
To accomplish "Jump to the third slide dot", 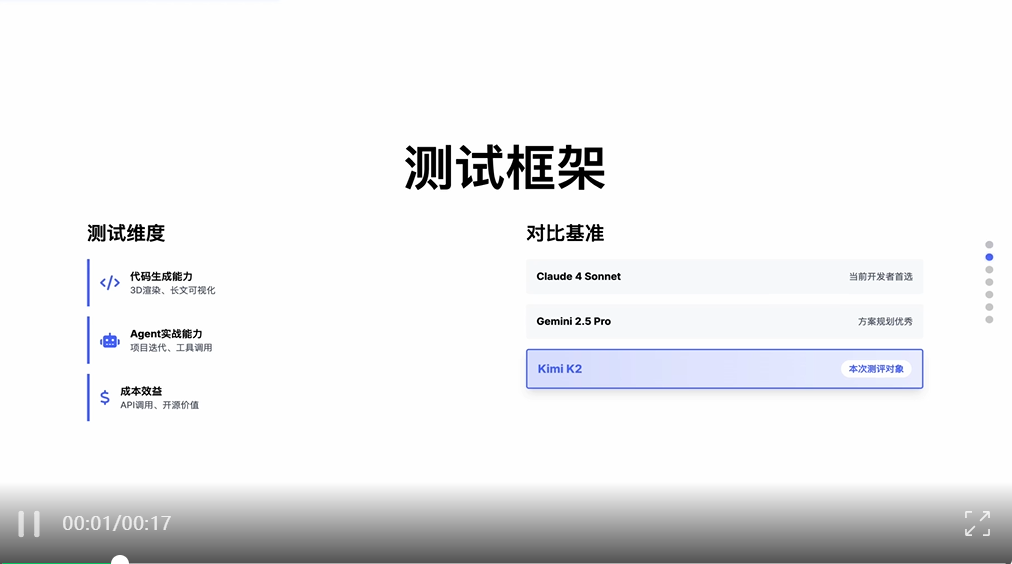I will click(989, 270).
